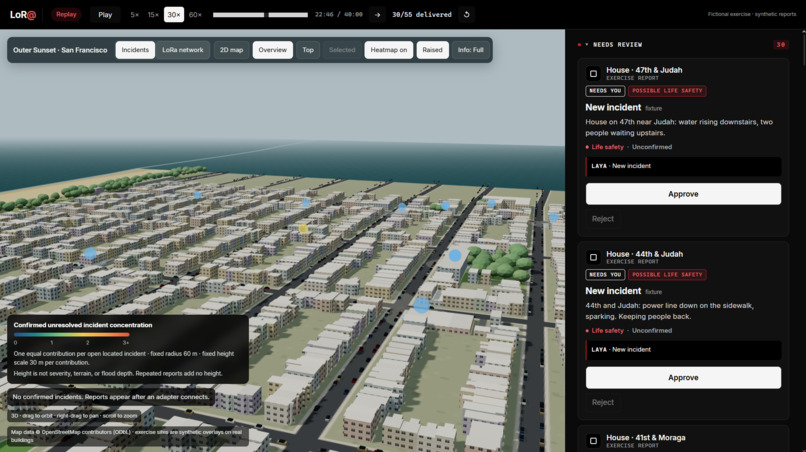Viewport: 806px width, 452px height.
Task: Click the '22:46 / 40:00' time readout
Action: coord(339,14)
